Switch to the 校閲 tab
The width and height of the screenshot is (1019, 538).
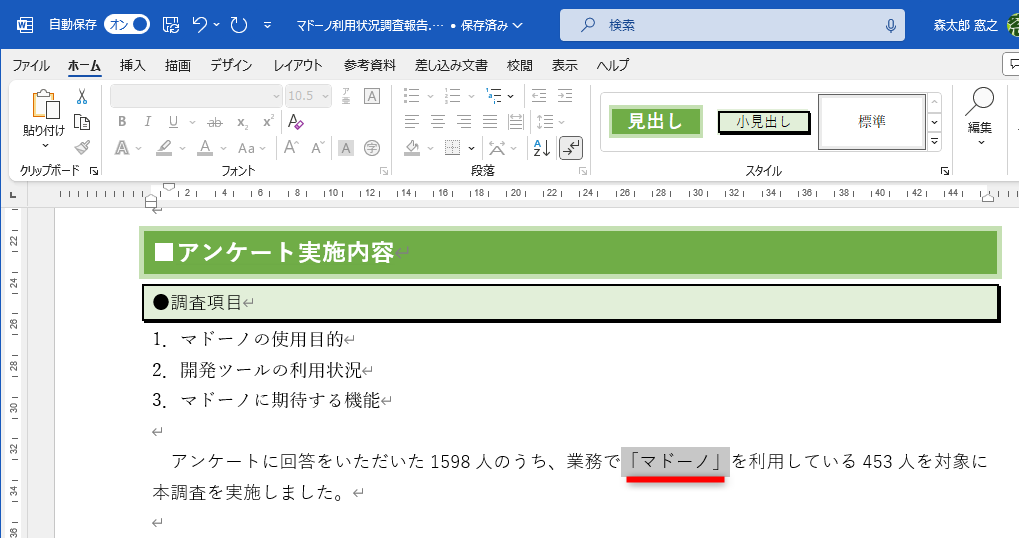click(x=519, y=65)
